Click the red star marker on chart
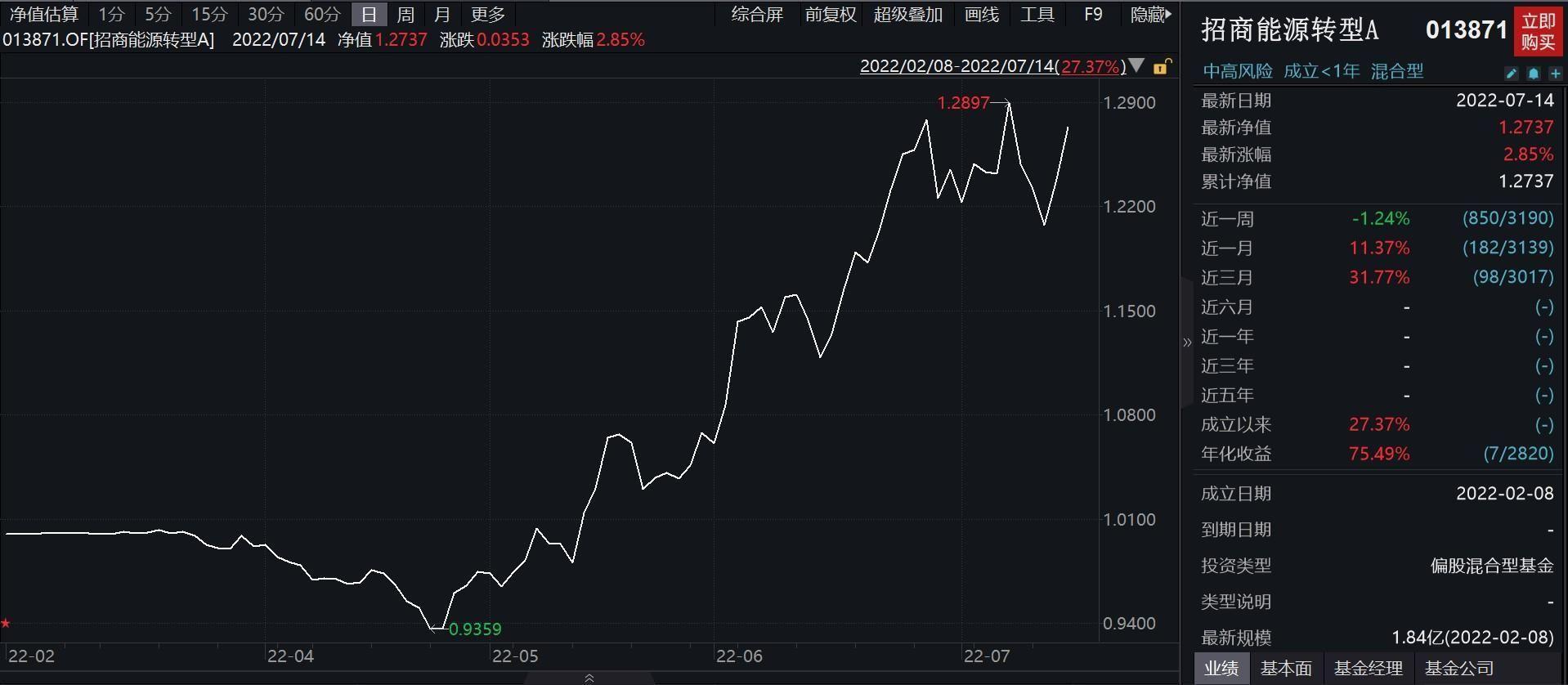The height and width of the screenshot is (685, 1568). tap(6, 624)
